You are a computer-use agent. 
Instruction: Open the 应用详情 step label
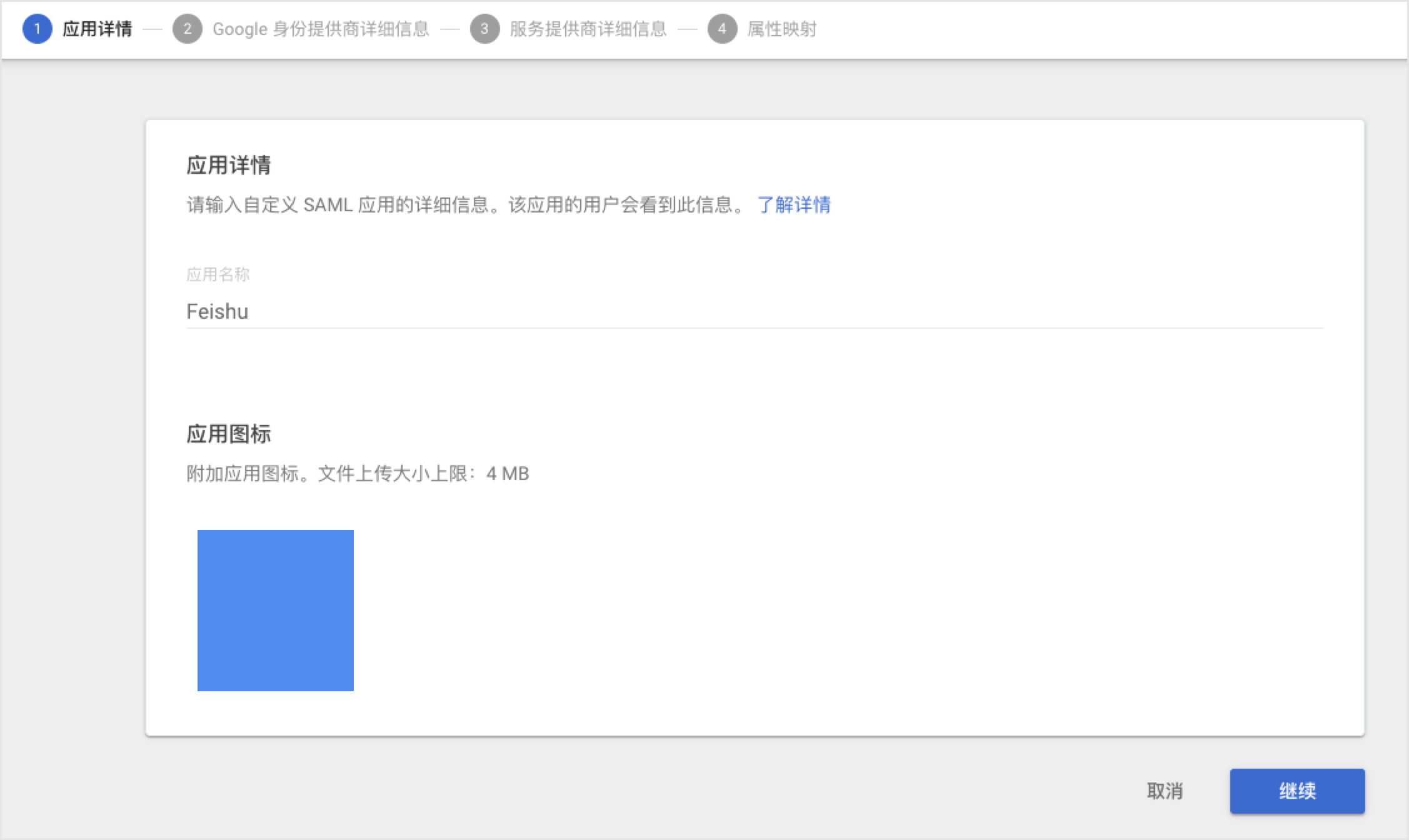point(97,29)
